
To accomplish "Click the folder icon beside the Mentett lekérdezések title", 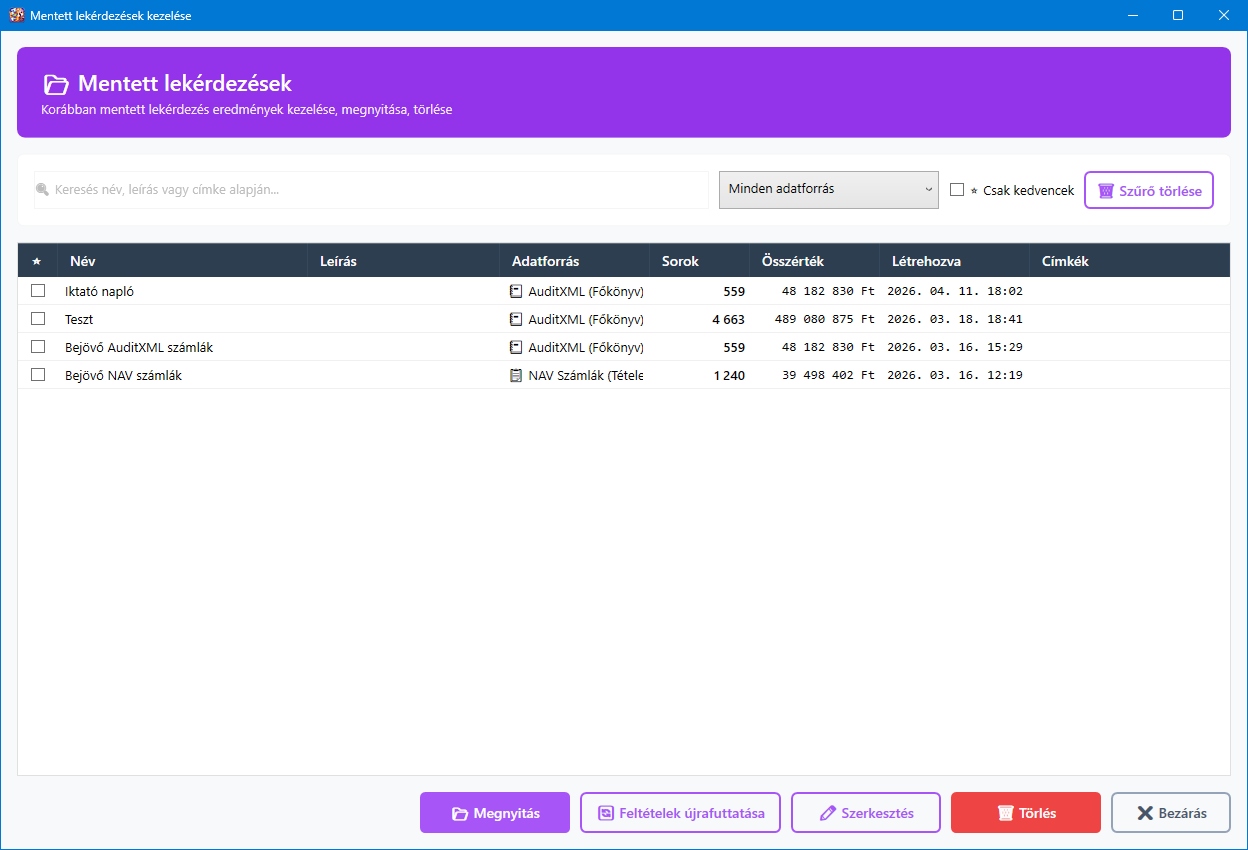I will pos(56,85).
